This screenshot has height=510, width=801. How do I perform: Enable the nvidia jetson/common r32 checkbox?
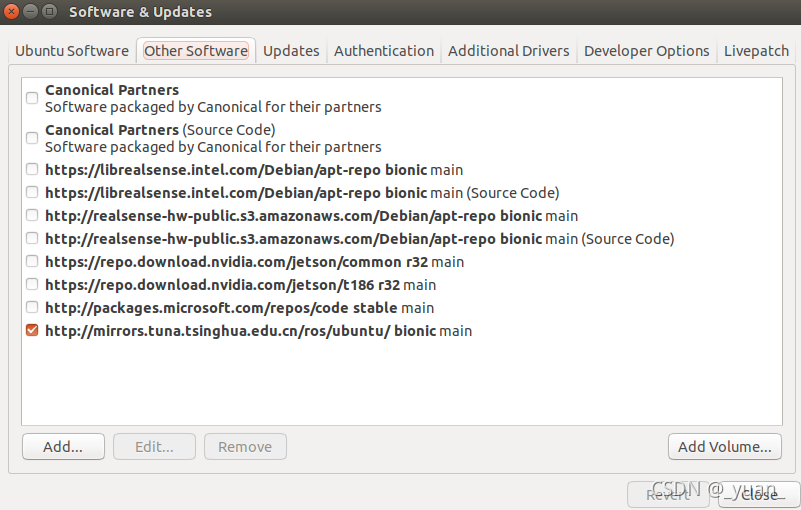coord(32,261)
